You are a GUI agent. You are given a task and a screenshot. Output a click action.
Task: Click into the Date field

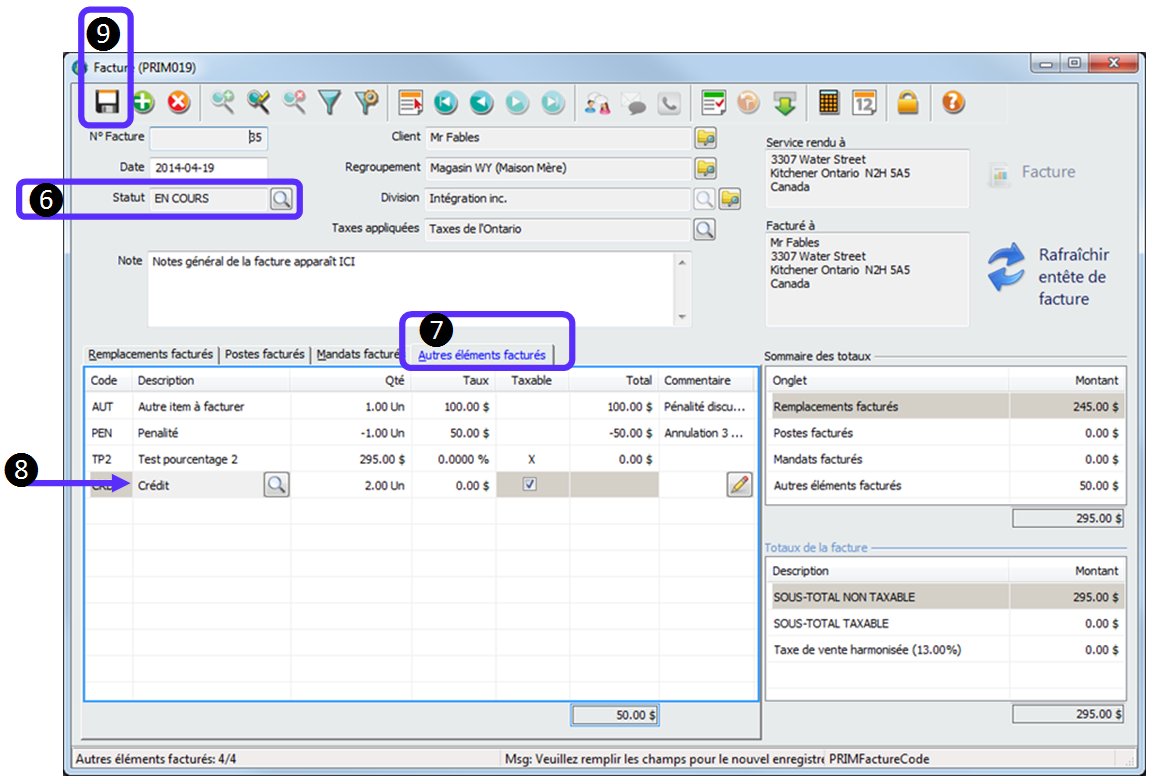click(208, 168)
